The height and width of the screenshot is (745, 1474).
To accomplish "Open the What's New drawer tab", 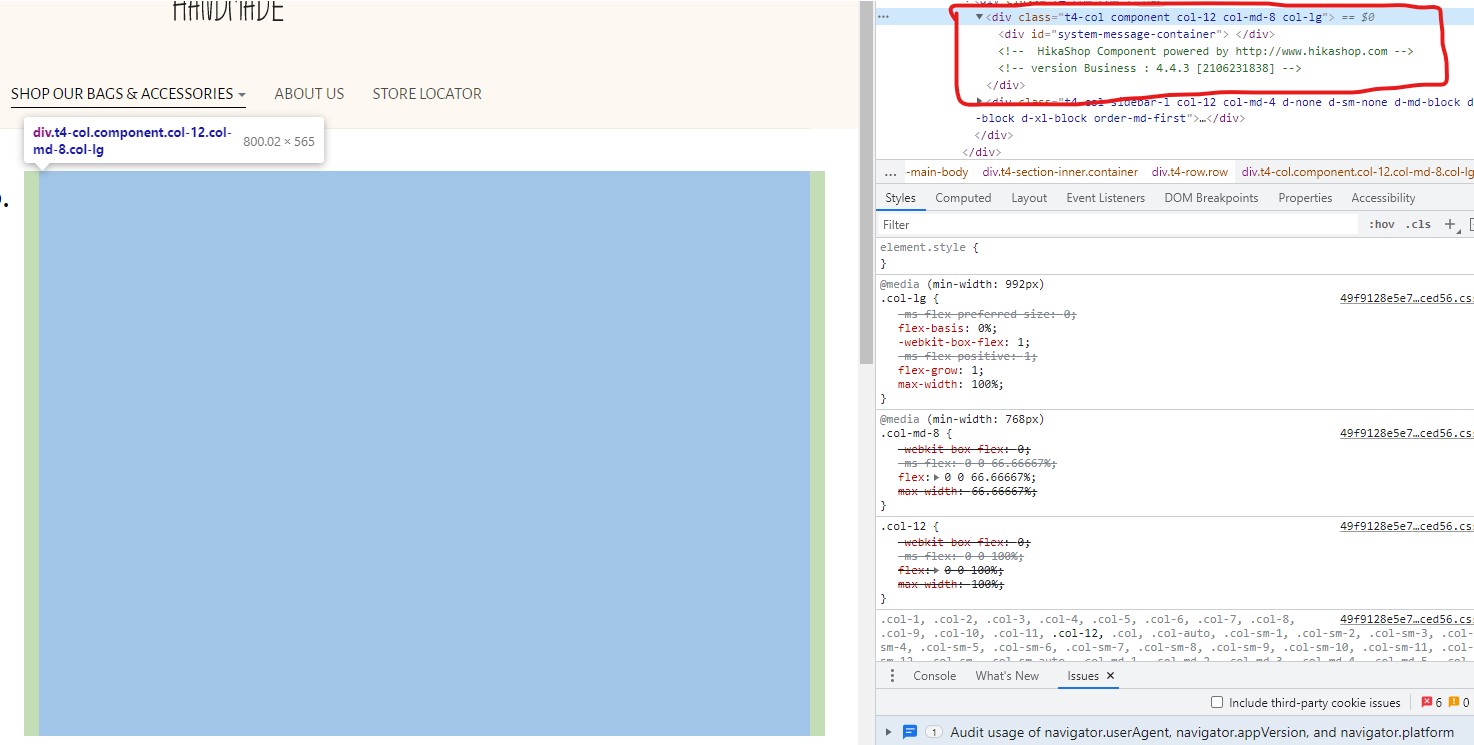I will (1007, 676).
